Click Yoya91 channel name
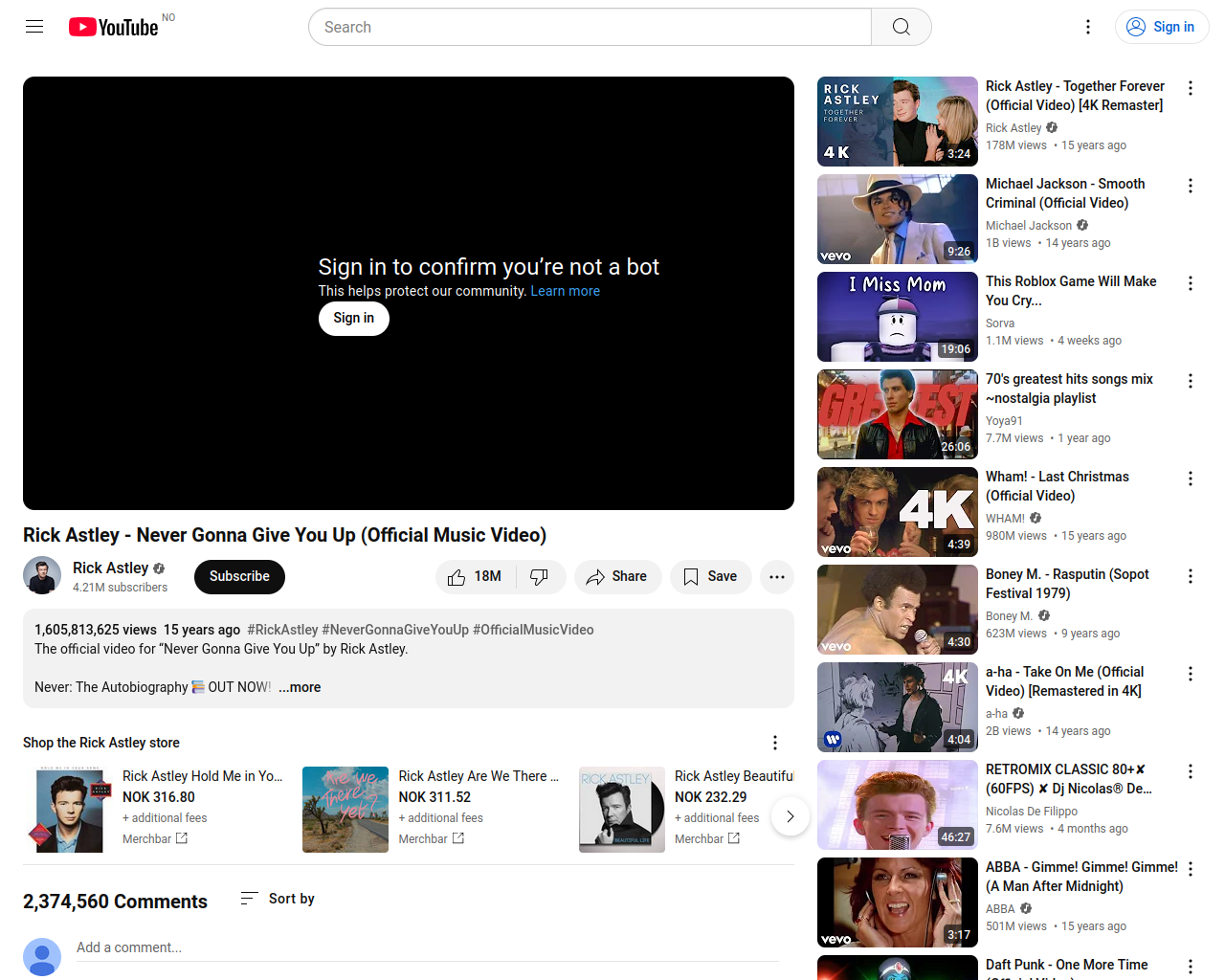Screen dimensions: 1225x980 pos(1004,421)
